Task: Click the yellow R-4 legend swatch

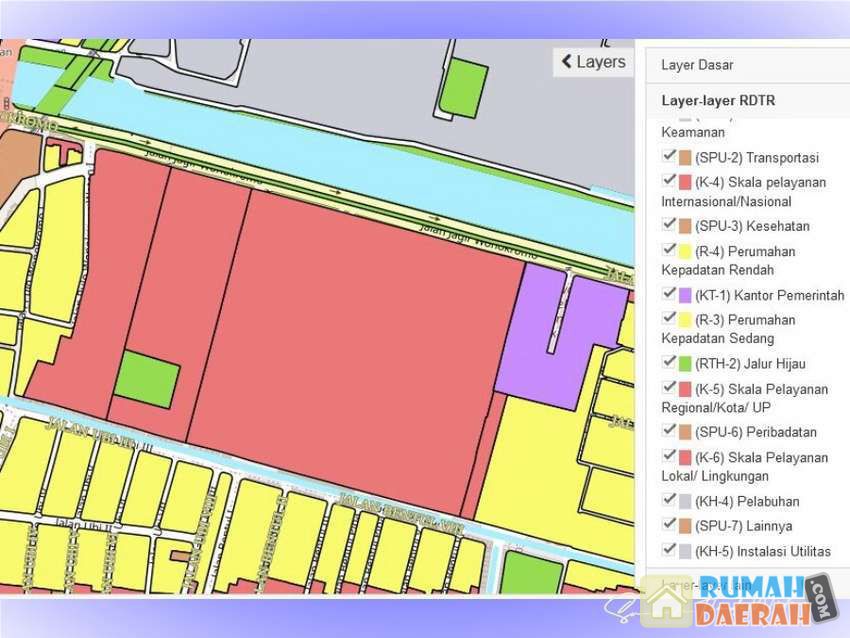Action: coord(685,250)
